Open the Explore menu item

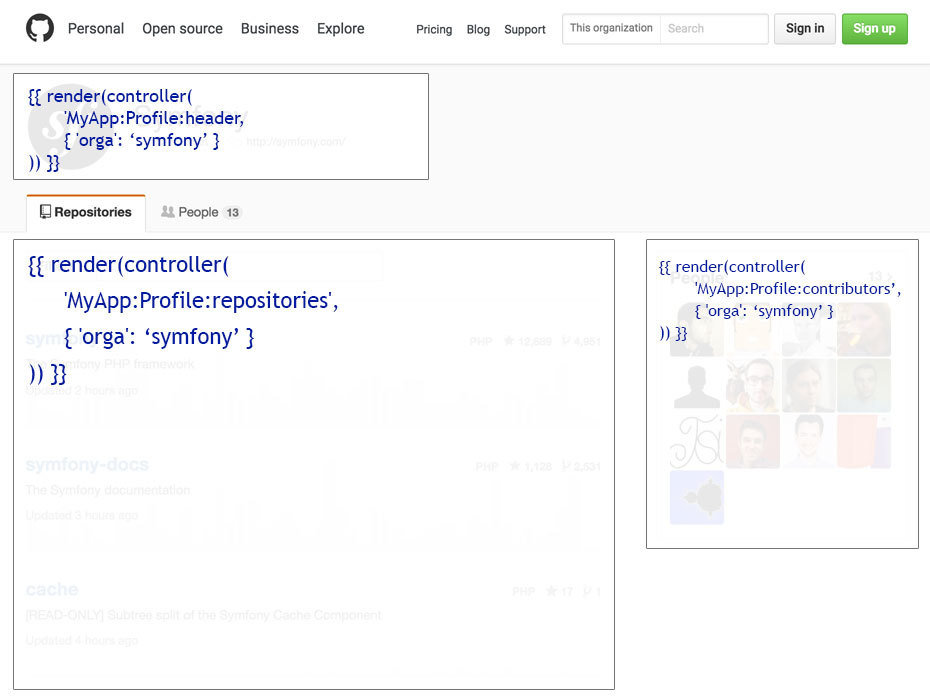[340, 28]
